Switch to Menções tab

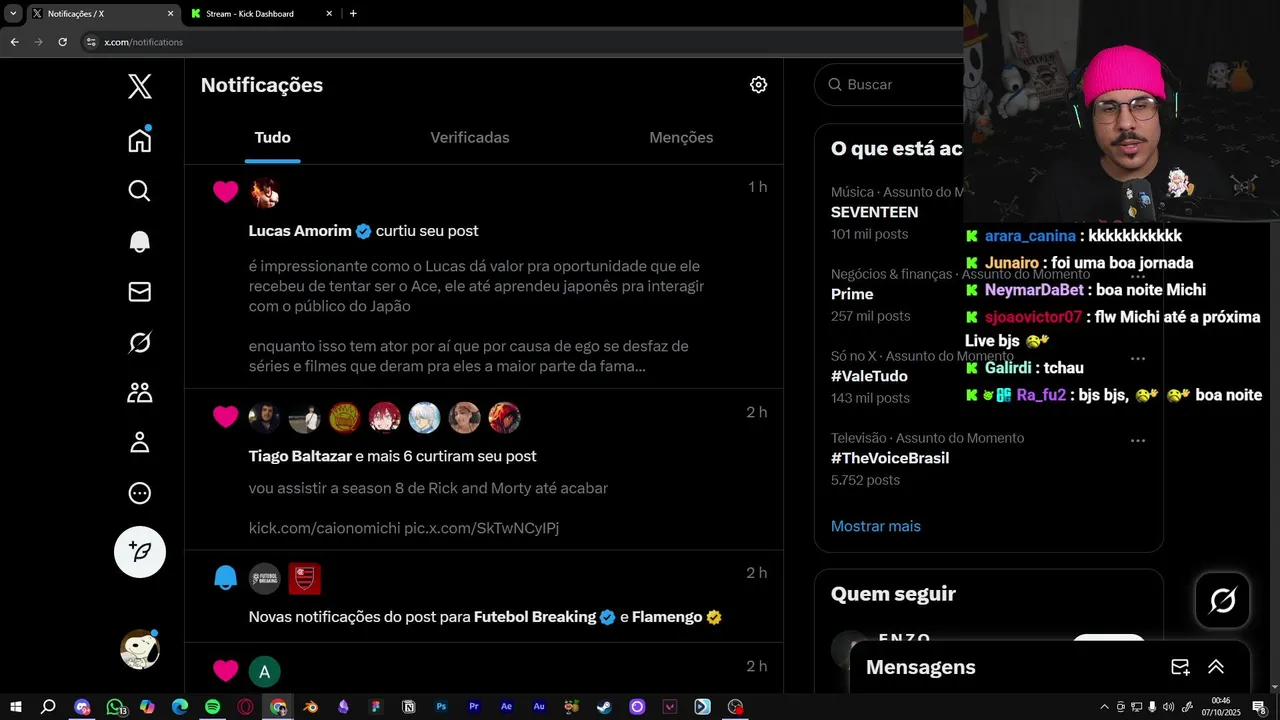coord(681,138)
